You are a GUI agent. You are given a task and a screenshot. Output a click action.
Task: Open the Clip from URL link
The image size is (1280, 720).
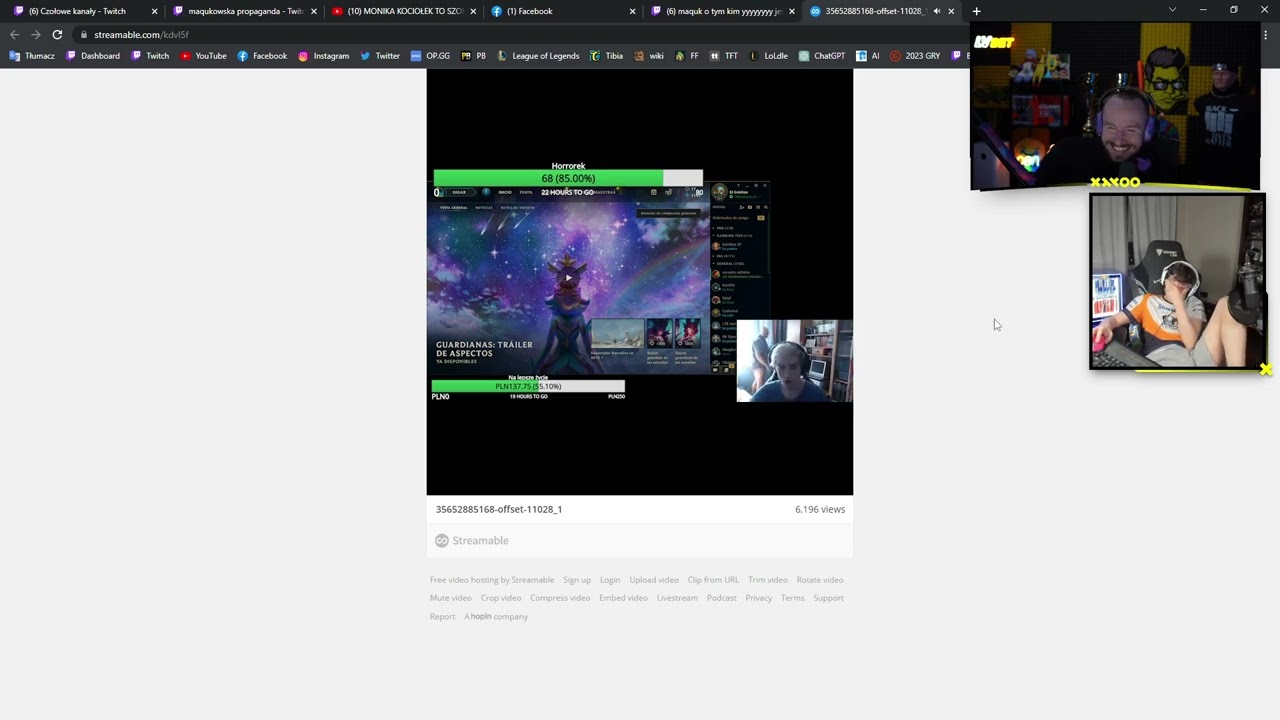[713, 580]
